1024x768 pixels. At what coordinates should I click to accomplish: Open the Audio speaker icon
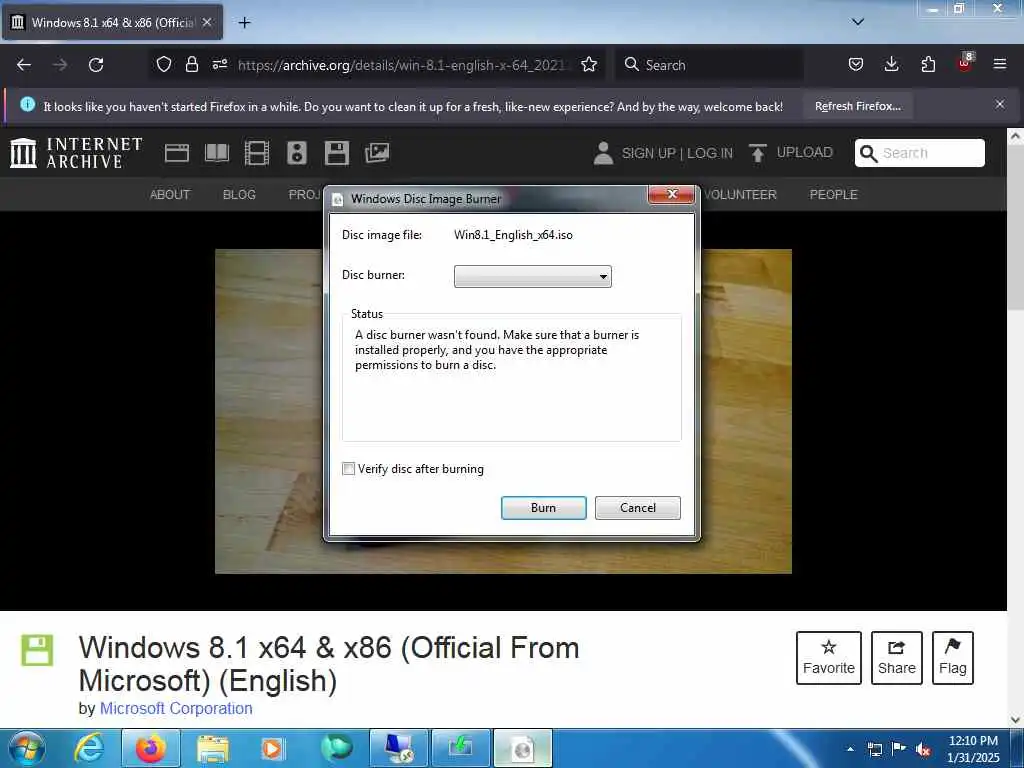click(x=296, y=153)
